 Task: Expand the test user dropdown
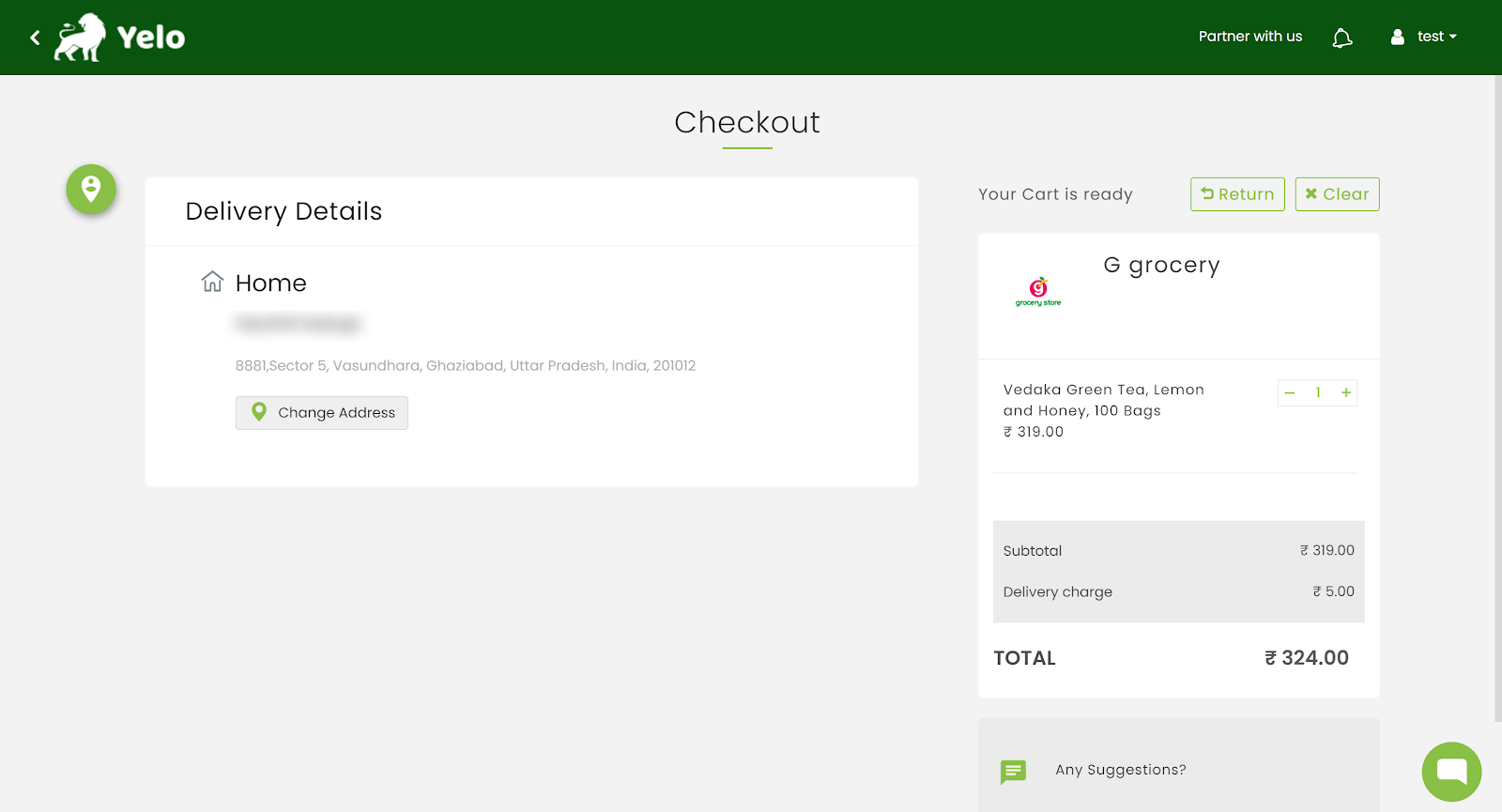click(1436, 37)
